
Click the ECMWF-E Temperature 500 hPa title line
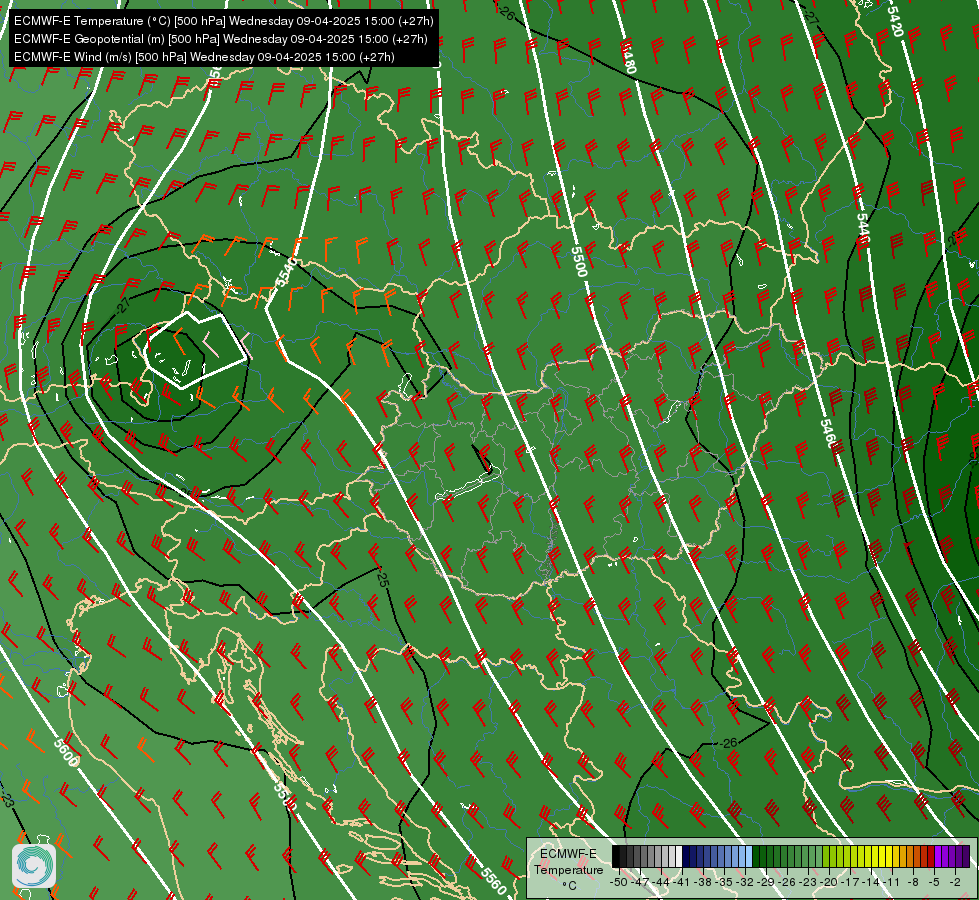224,21
